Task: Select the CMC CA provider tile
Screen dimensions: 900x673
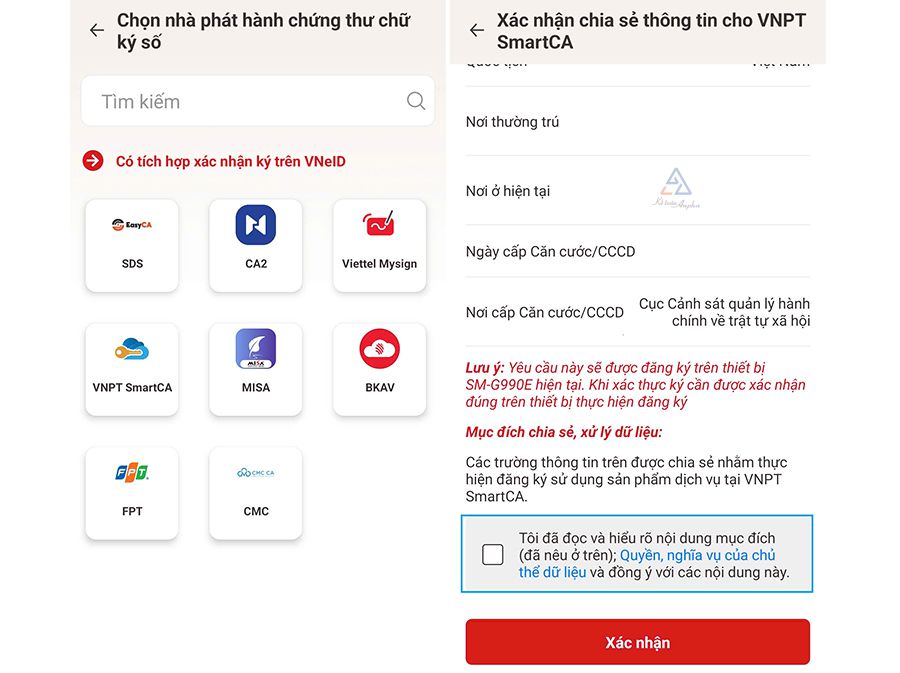Action: pyautogui.click(x=256, y=493)
